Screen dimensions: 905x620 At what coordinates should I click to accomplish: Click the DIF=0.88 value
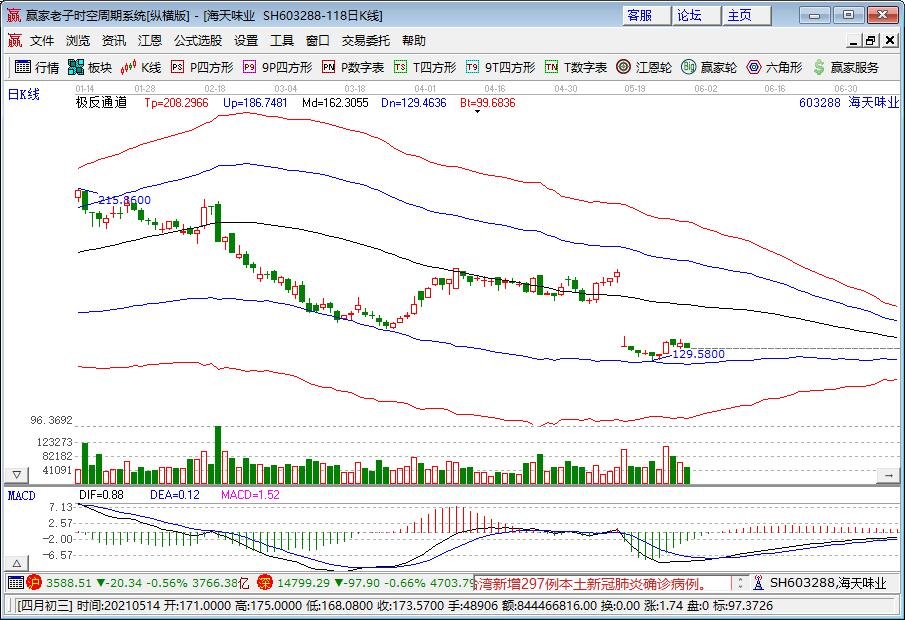tap(101, 495)
